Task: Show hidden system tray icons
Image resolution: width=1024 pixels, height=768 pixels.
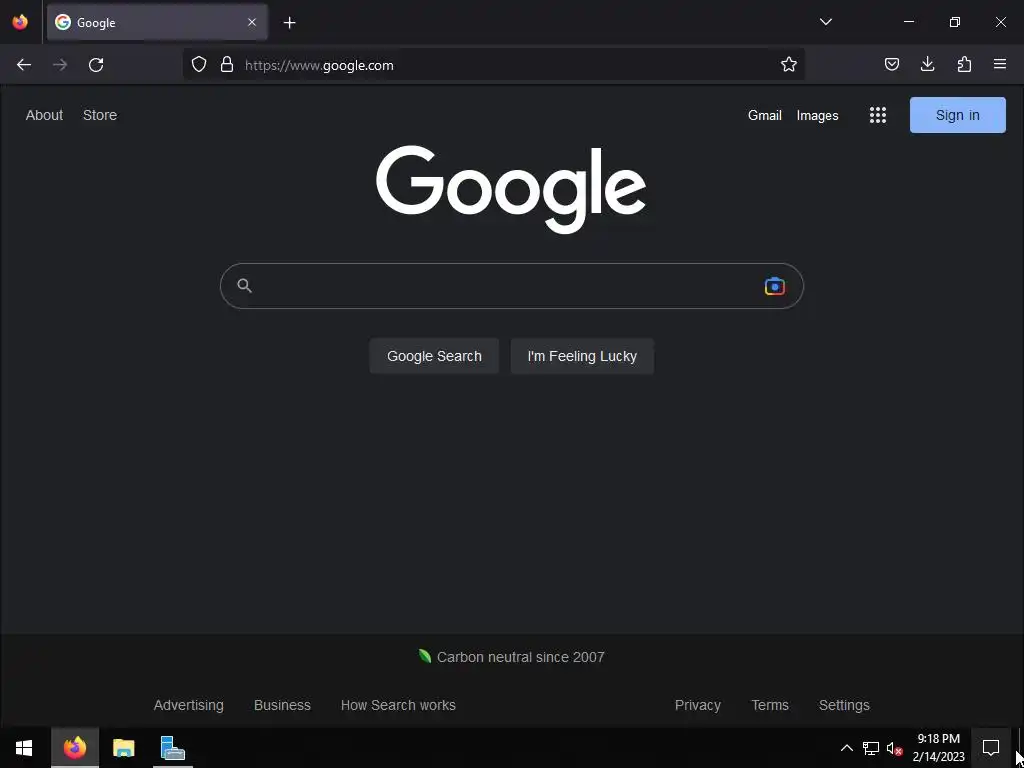Action: click(x=846, y=748)
